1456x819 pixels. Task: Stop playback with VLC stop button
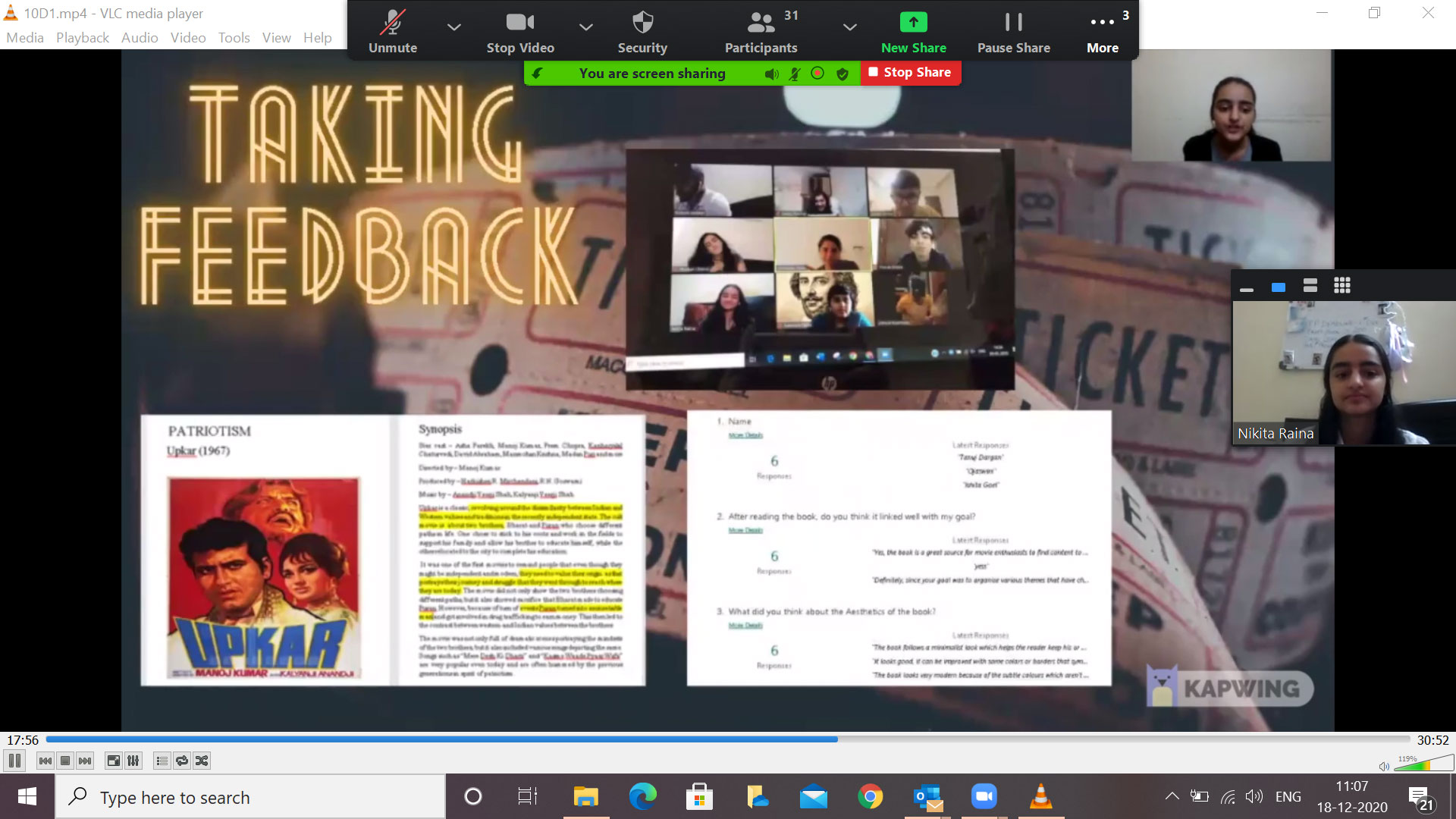point(65,761)
